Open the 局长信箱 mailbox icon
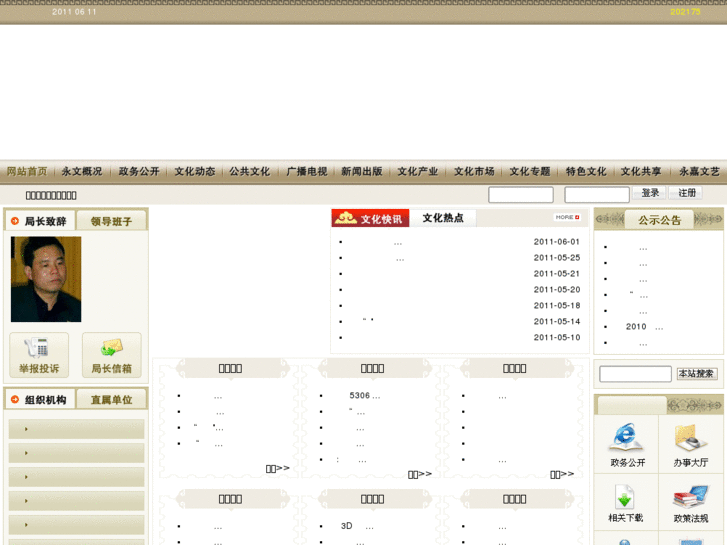Screen dimensions: 727x545 [x=111, y=355]
